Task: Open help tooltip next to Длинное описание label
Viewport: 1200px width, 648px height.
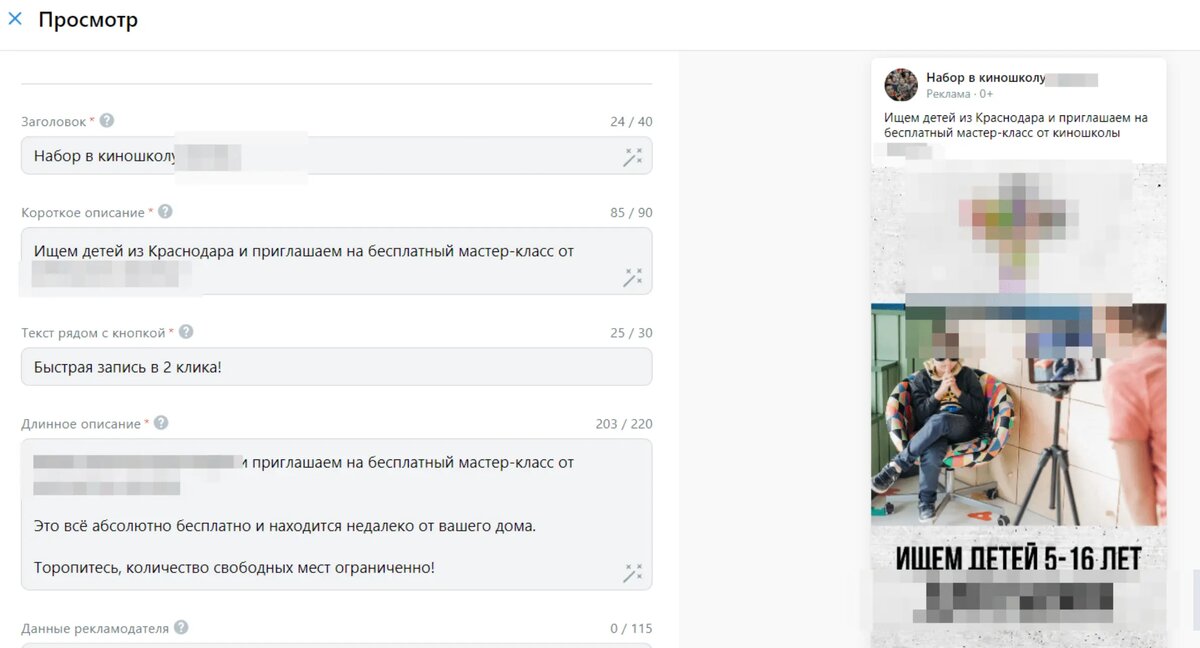Action: [161, 423]
